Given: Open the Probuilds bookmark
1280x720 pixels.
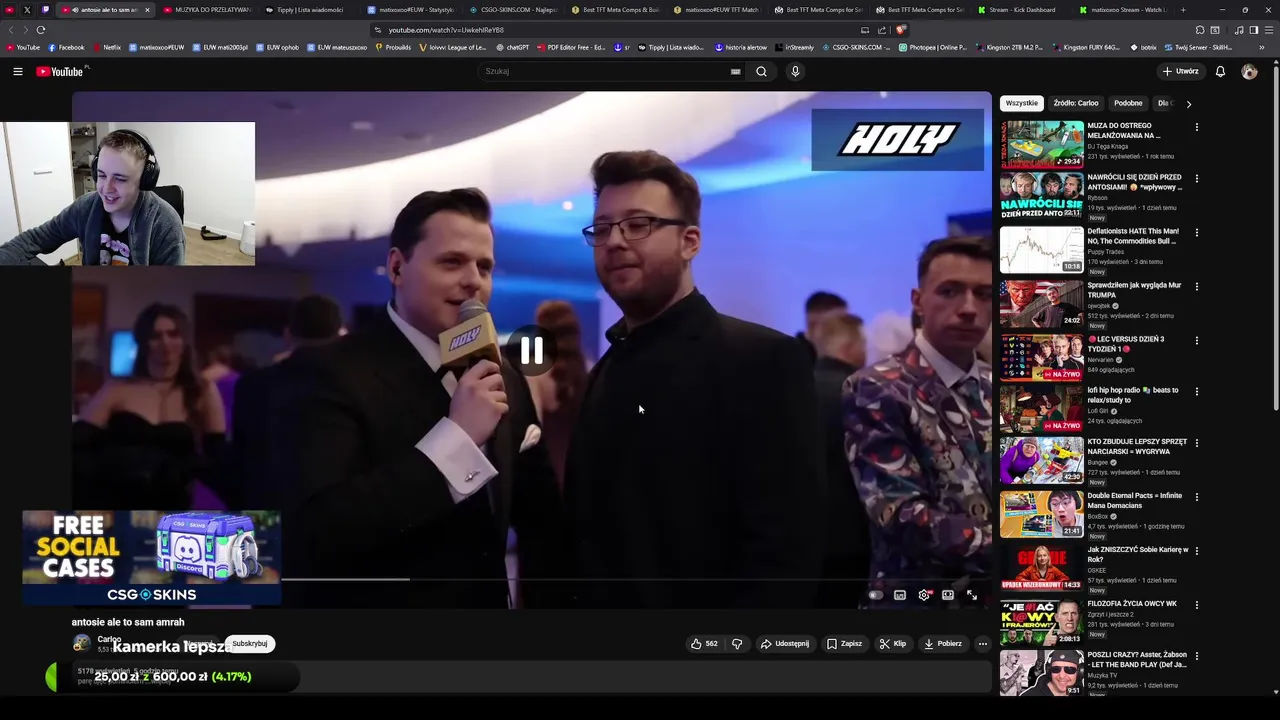Looking at the screenshot, I should [393, 47].
